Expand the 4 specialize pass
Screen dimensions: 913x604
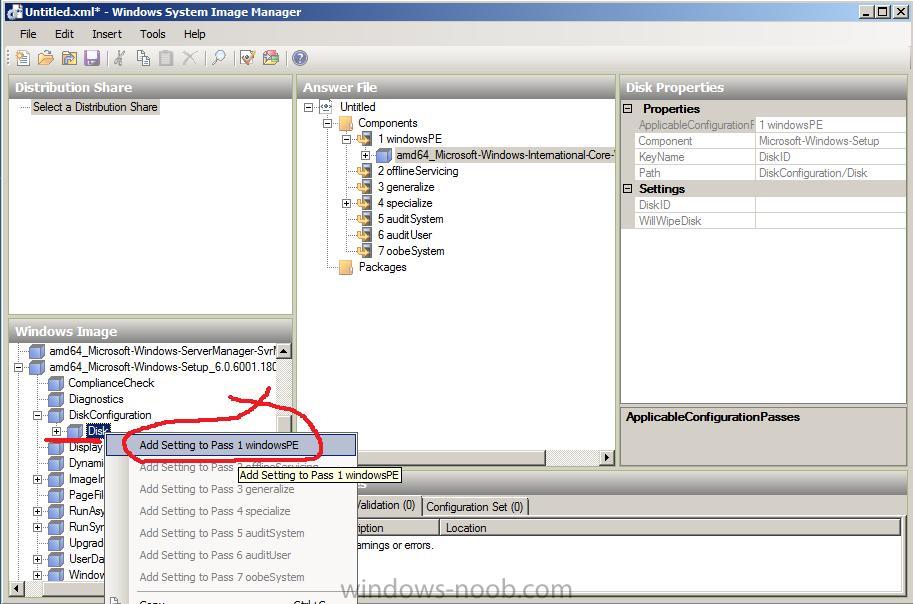coord(346,203)
